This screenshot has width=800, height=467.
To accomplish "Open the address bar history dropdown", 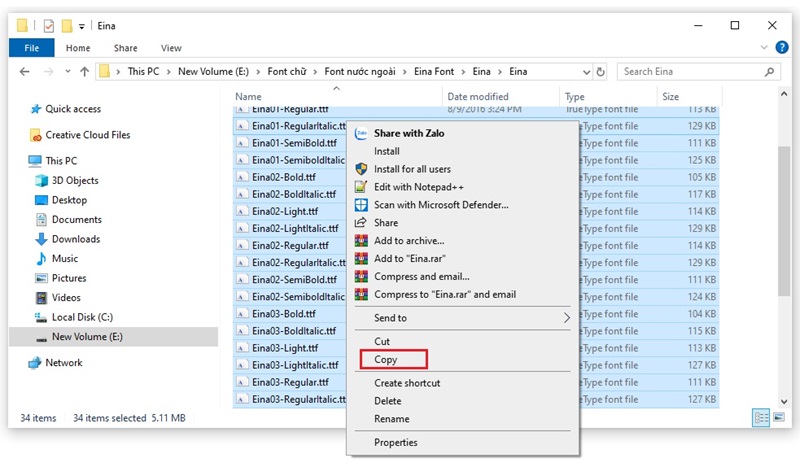I will click(x=587, y=72).
